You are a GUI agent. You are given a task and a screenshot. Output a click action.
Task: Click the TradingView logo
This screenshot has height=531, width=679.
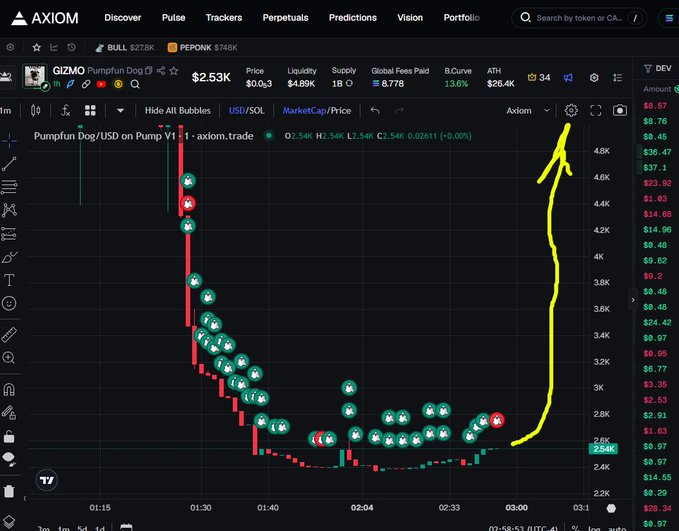pos(46,480)
